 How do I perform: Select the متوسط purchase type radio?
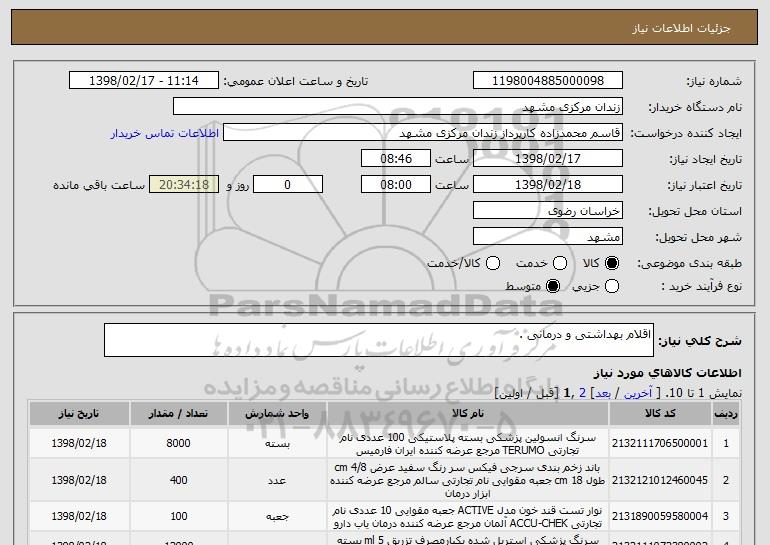point(553,286)
